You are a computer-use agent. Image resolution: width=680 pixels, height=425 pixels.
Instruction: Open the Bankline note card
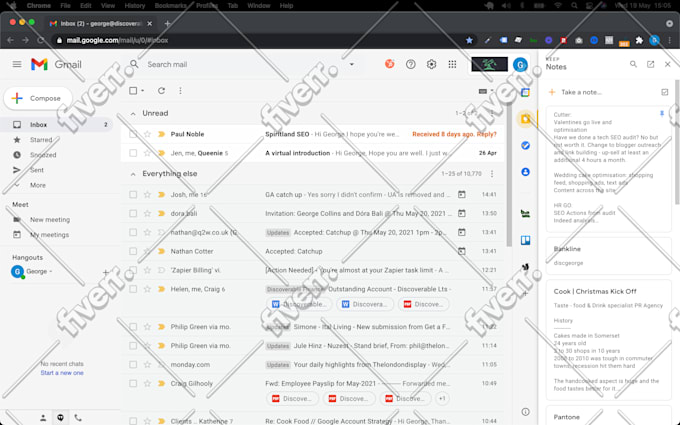608,256
